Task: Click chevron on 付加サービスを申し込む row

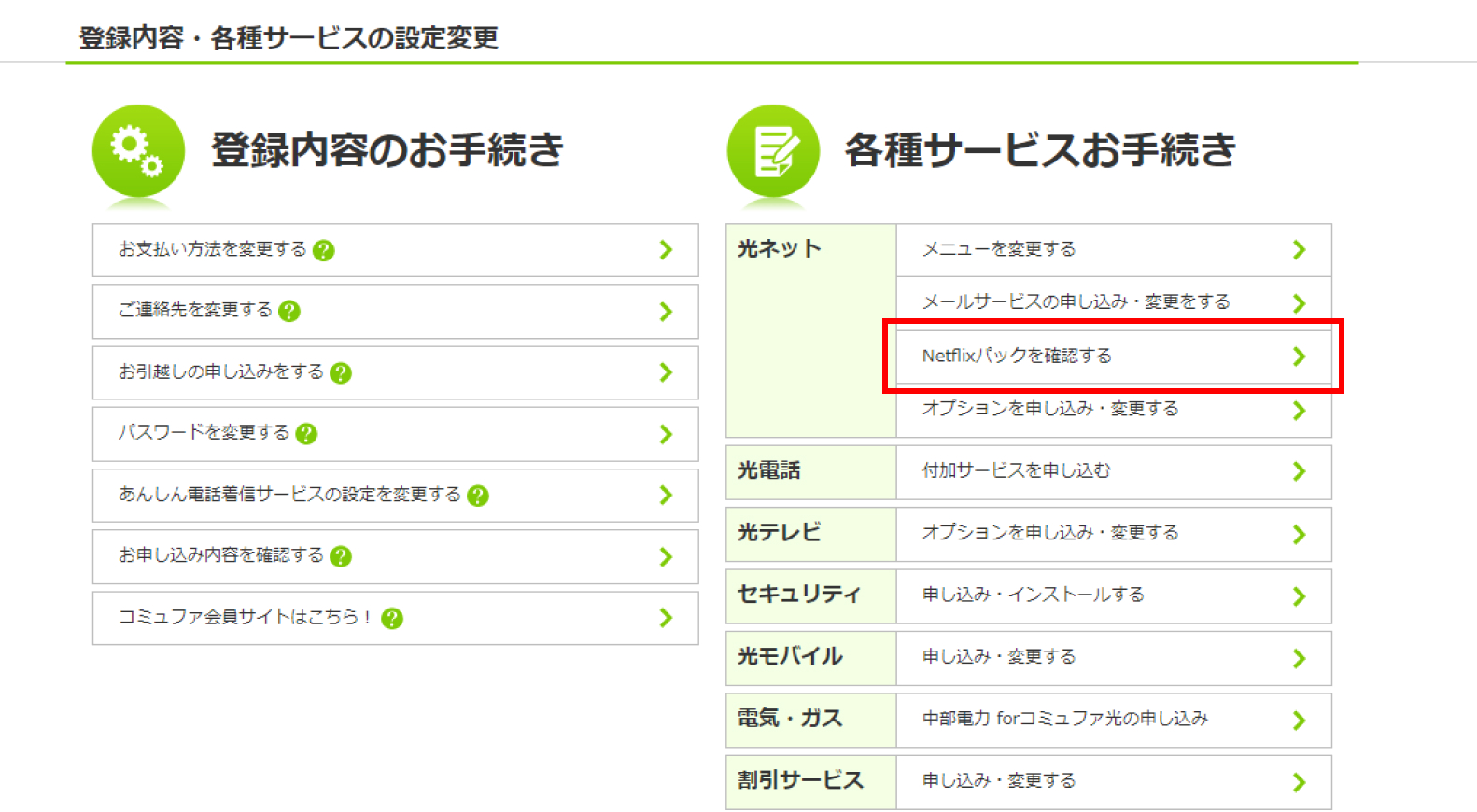Action: (1299, 471)
